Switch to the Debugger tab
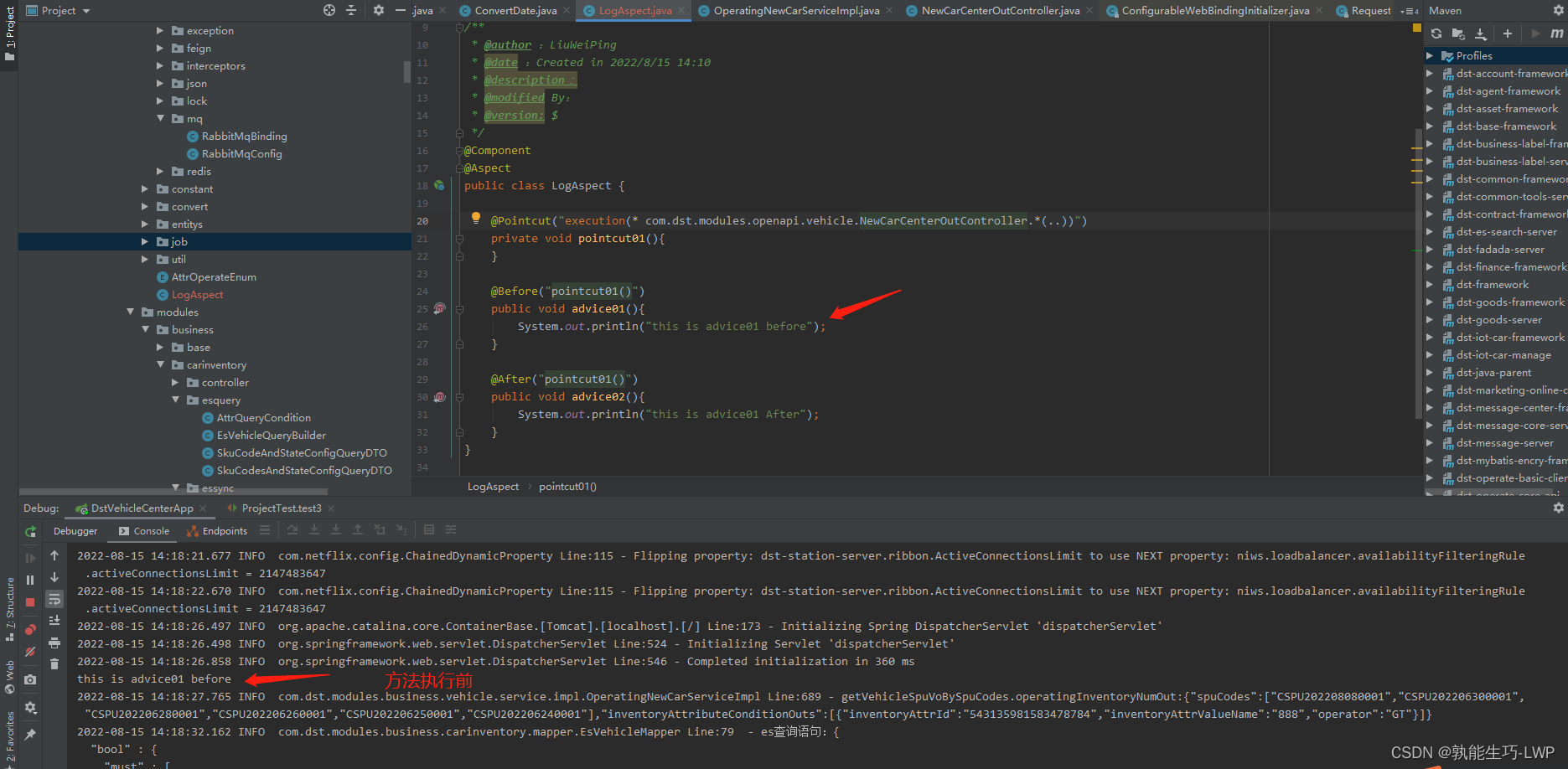The image size is (1568, 769). pyautogui.click(x=75, y=530)
